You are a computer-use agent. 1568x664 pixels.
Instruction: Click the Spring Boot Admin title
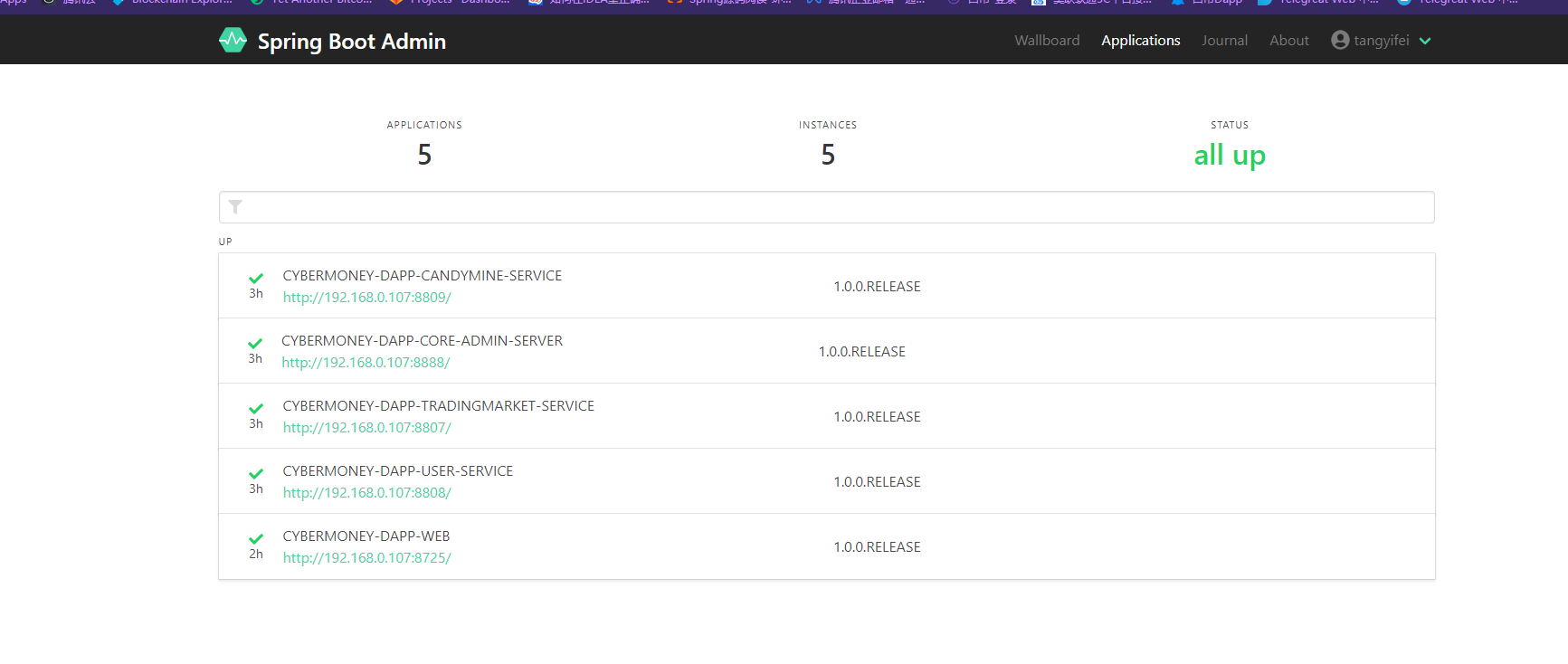[352, 42]
